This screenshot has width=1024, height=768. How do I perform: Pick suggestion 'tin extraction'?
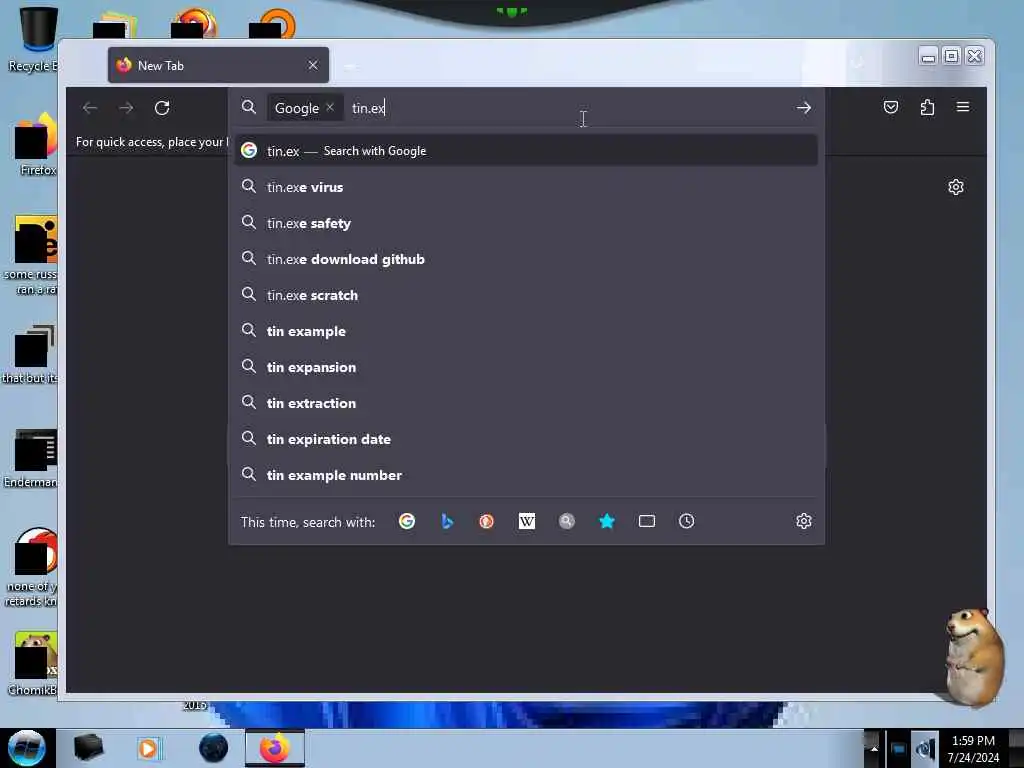point(526,403)
